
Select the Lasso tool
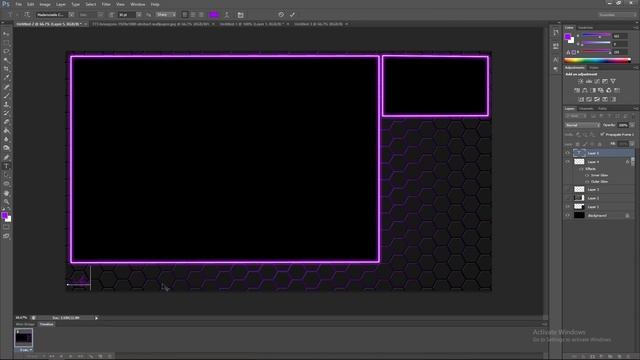click(6, 51)
